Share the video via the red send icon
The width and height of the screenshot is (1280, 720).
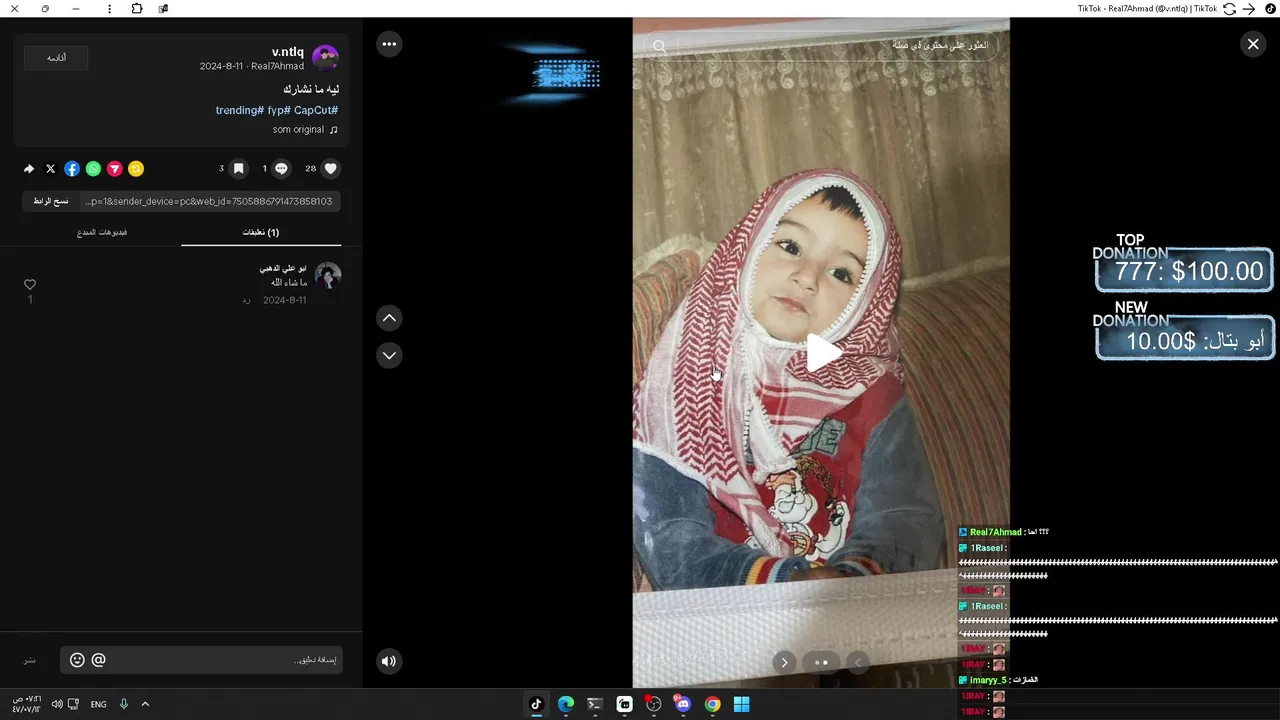click(x=115, y=169)
